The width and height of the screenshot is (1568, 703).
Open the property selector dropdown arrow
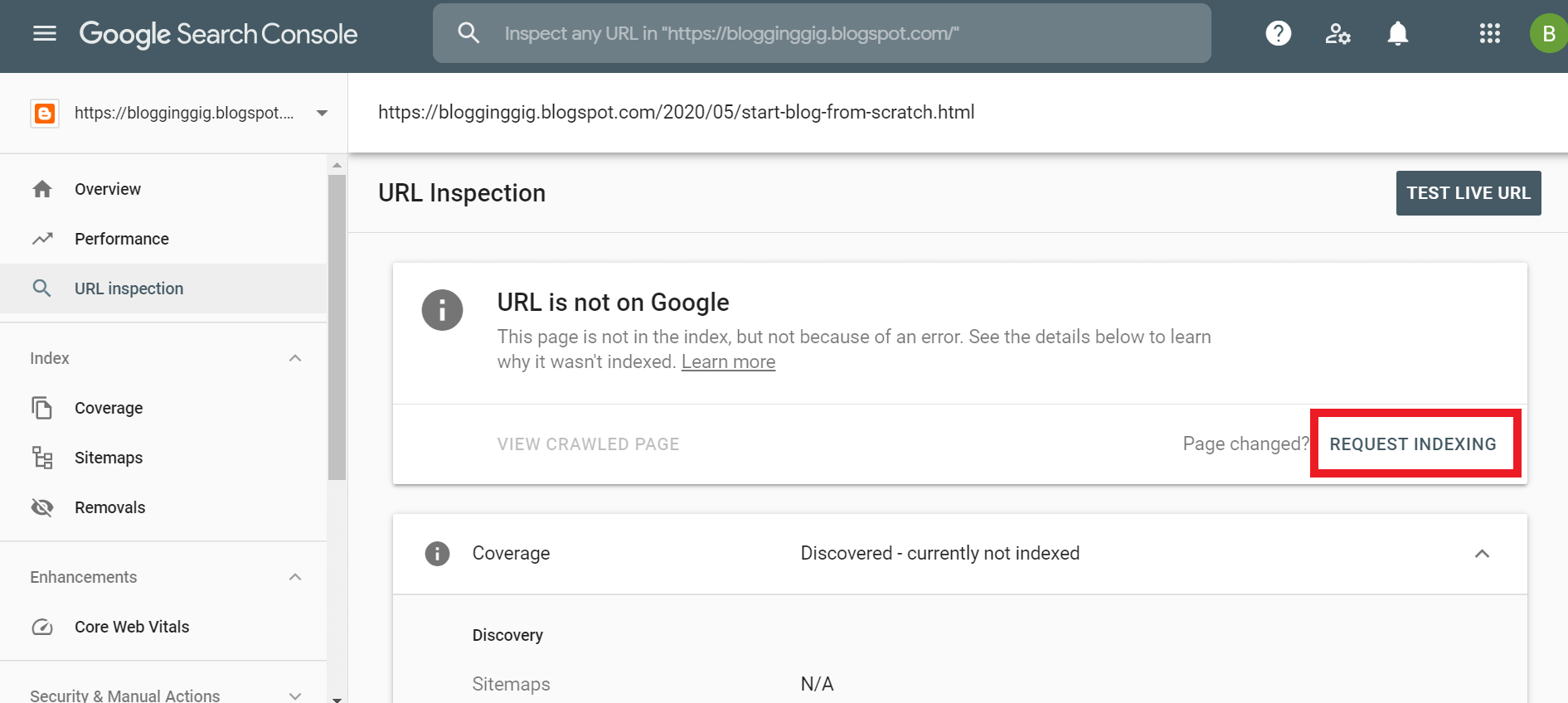pyautogui.click(x=322, y=113)
